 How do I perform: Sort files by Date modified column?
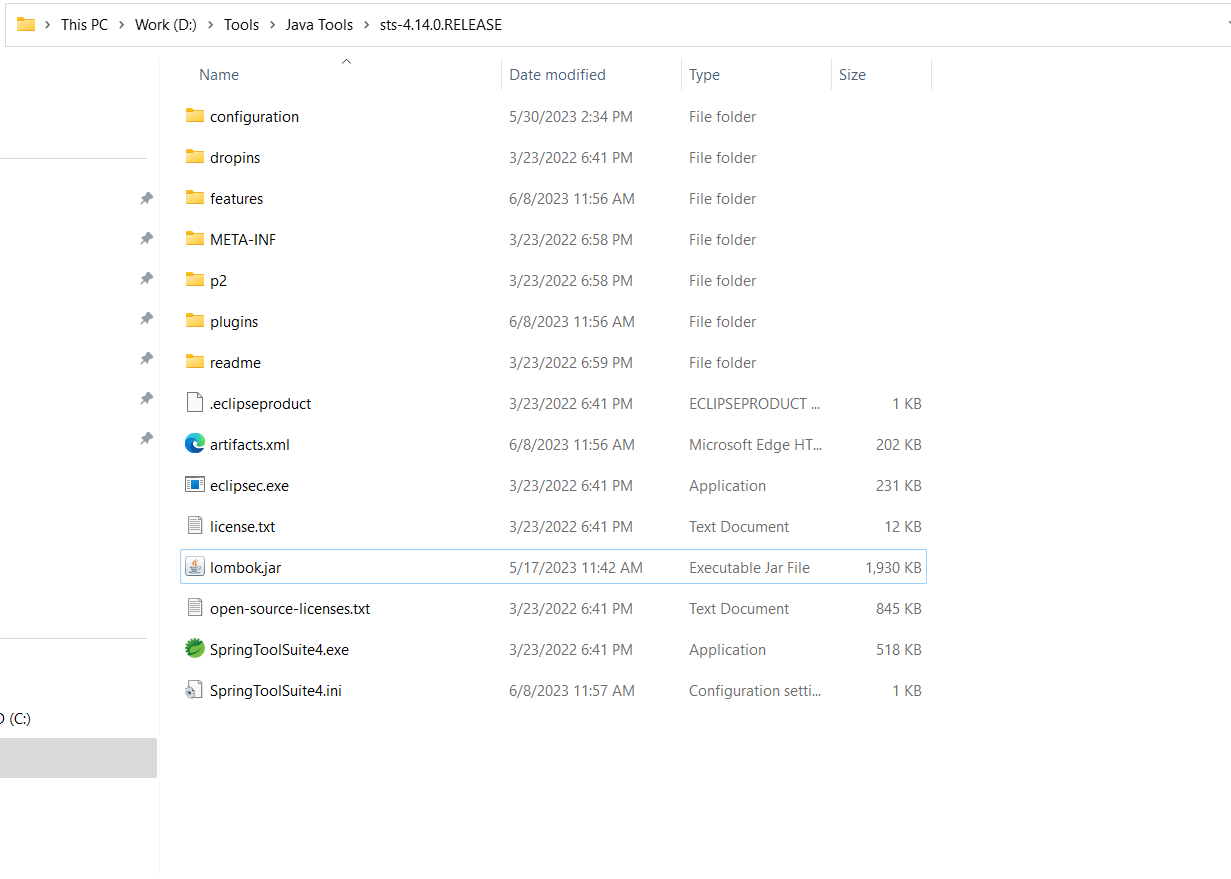[557, 75]
